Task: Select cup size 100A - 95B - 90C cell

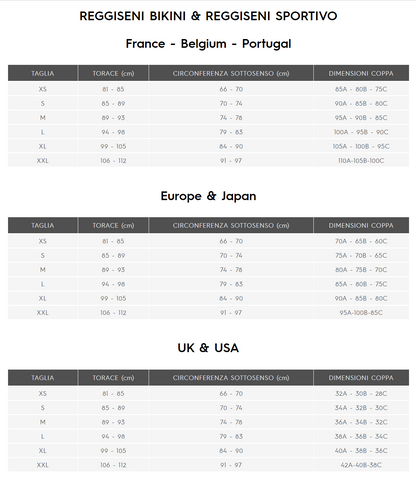Action: pyautogui.click(x=361, y=132)
